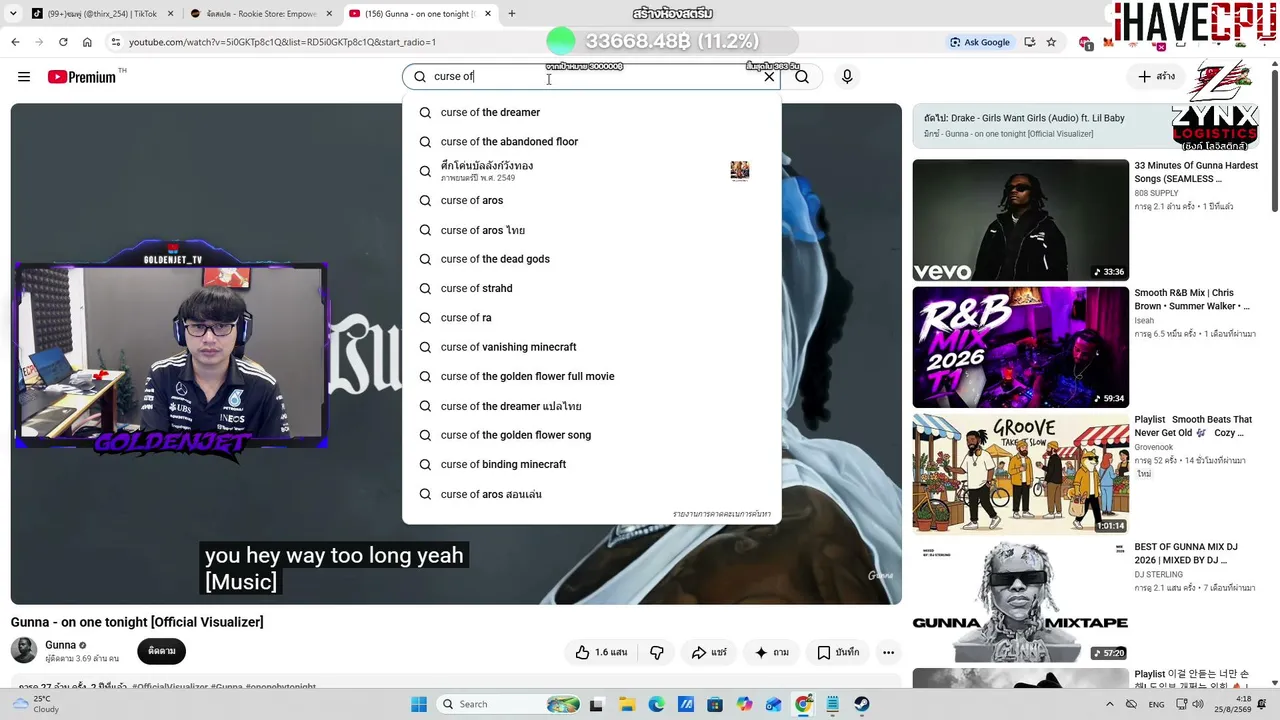Choose "curse of aros สอนเล่น" suggestion
The width and height of the screenshot is (1280, 720).
591,494
